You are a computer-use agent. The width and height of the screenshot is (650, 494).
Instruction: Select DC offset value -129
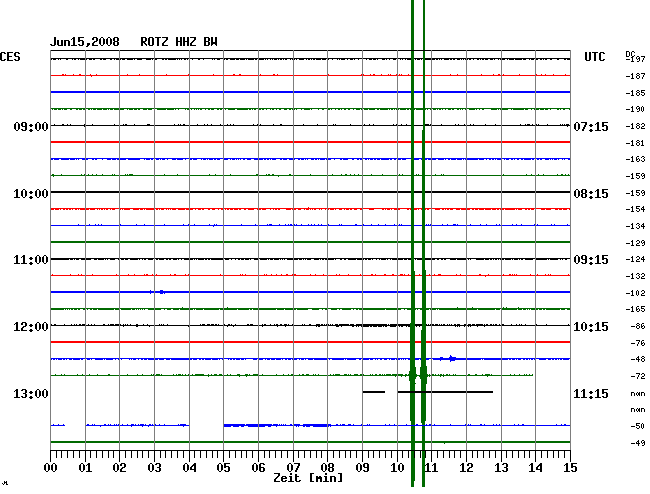635,243
